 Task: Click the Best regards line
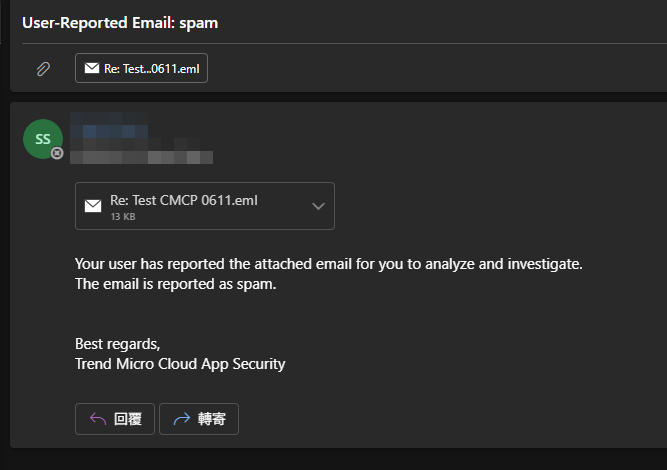(117, 344)
